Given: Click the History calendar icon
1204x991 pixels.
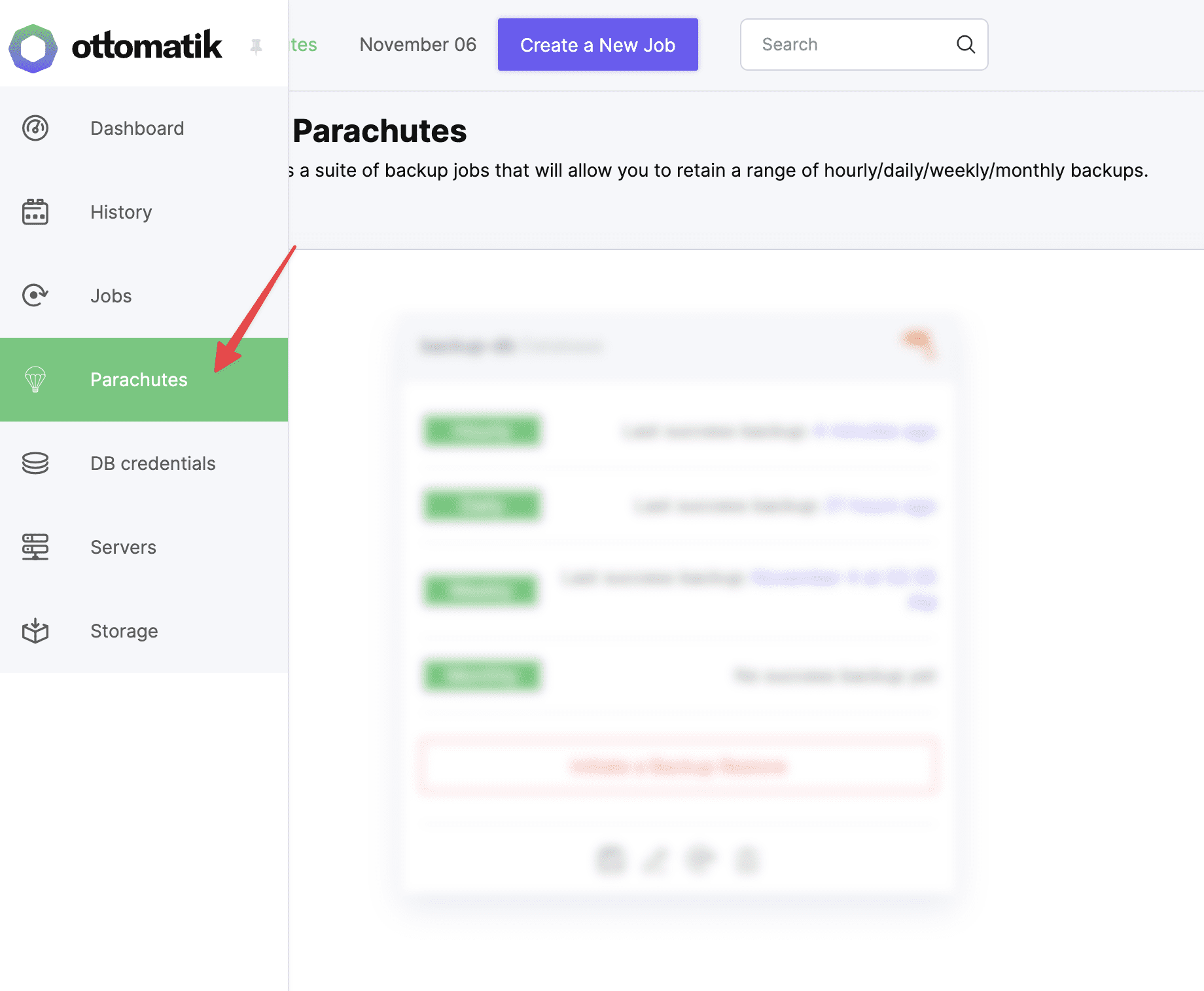Looking at the screenshot, I should point(35,212).
